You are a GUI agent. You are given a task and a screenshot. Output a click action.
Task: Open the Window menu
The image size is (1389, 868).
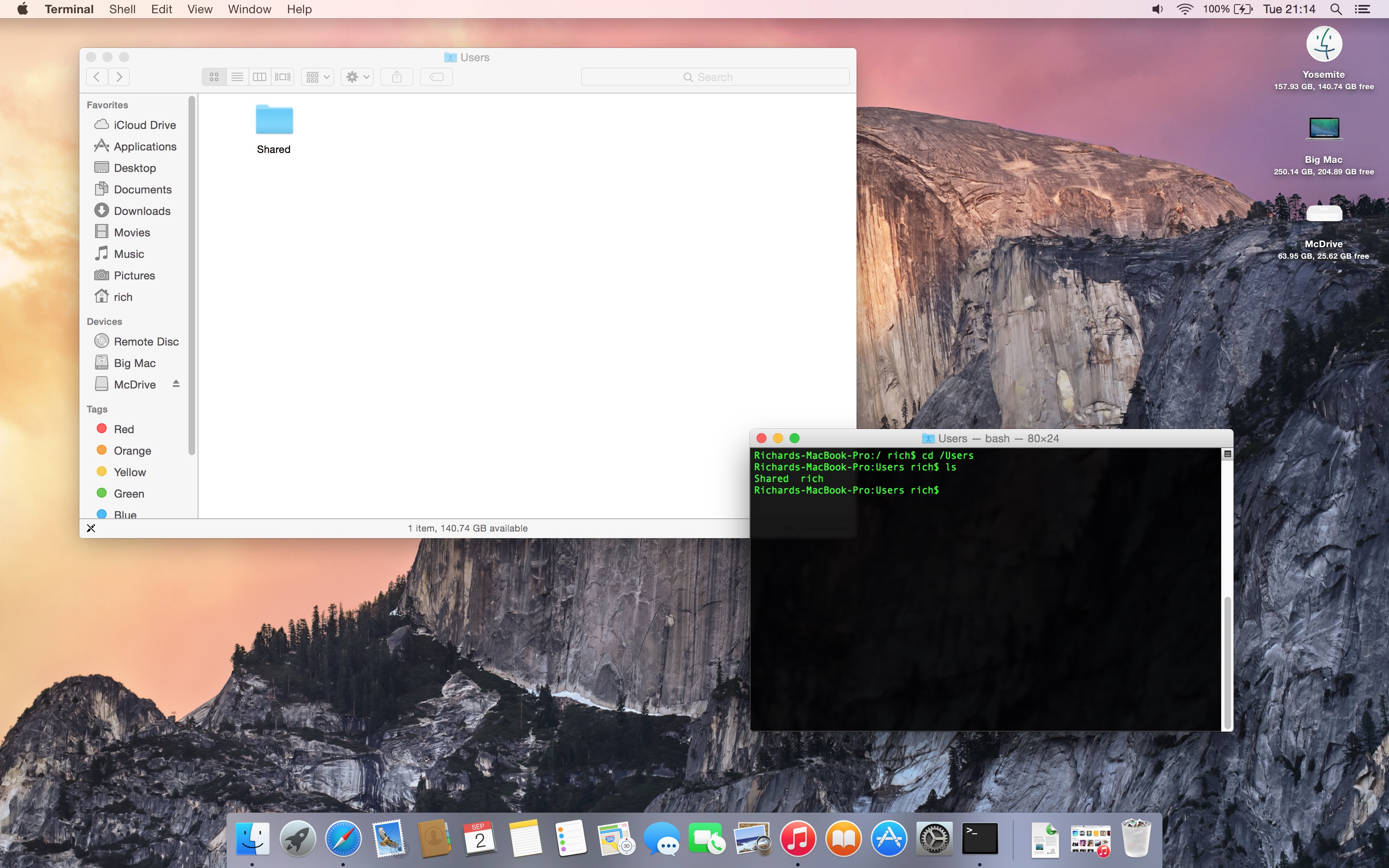[x=249, y=9]
